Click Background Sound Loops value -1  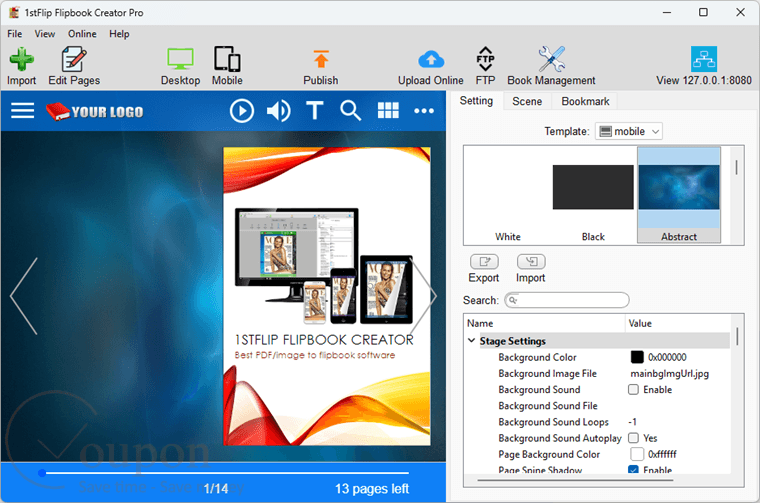pos(633,422)
